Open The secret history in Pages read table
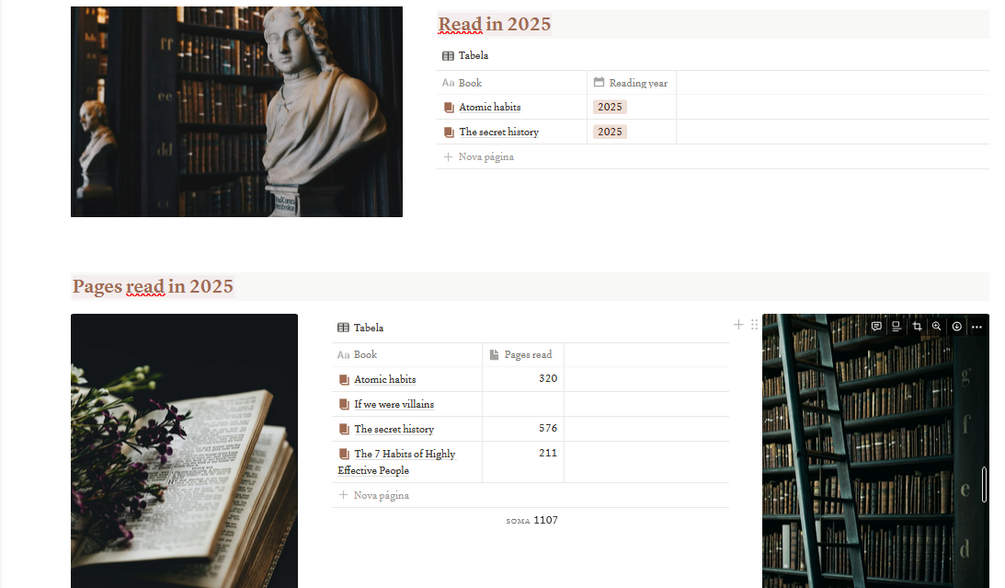This screenshot has width=1005, height=588. (394, 429)
